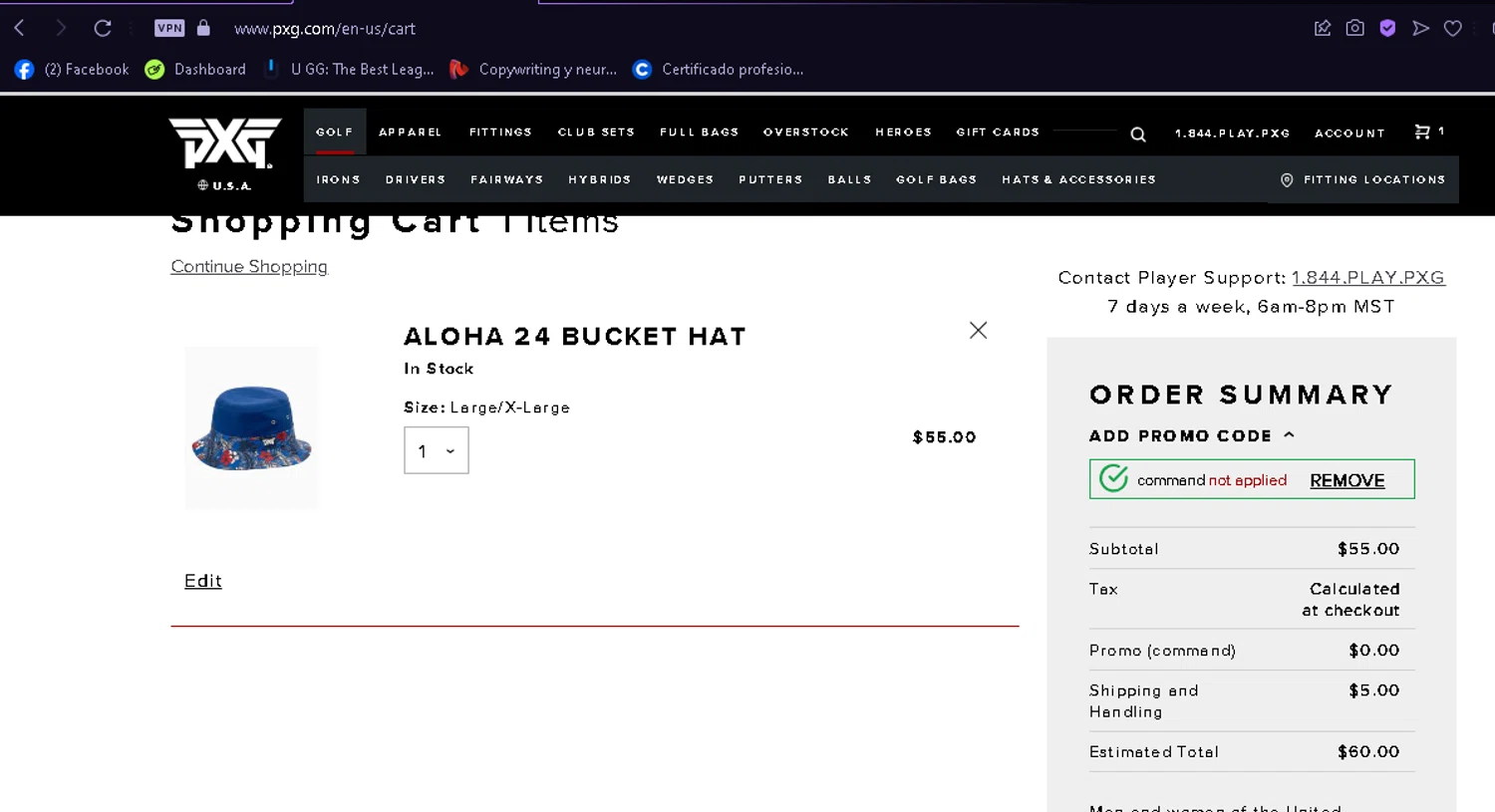Click the address bar URL field
This screenshot has height=812, width=1495.
coord(324,29)
